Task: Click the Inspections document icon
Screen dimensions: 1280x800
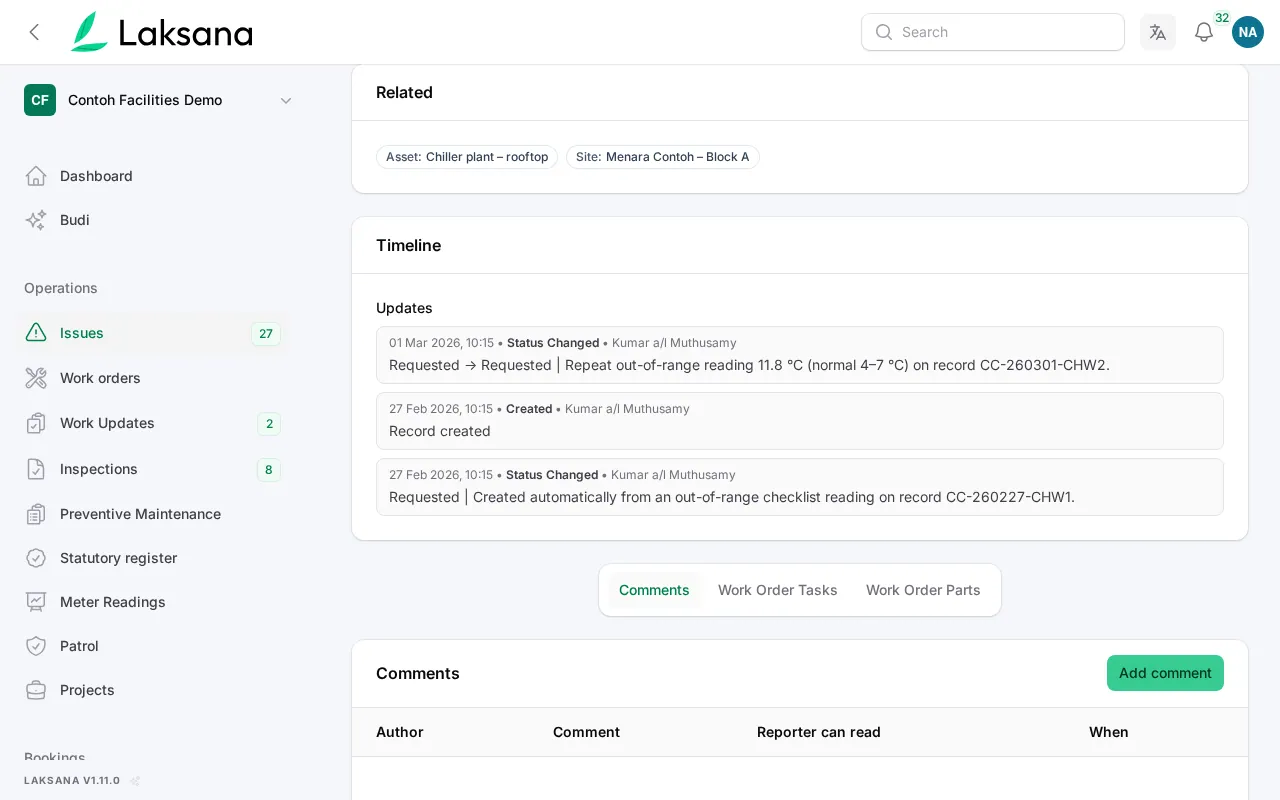Action: [36, 469]
